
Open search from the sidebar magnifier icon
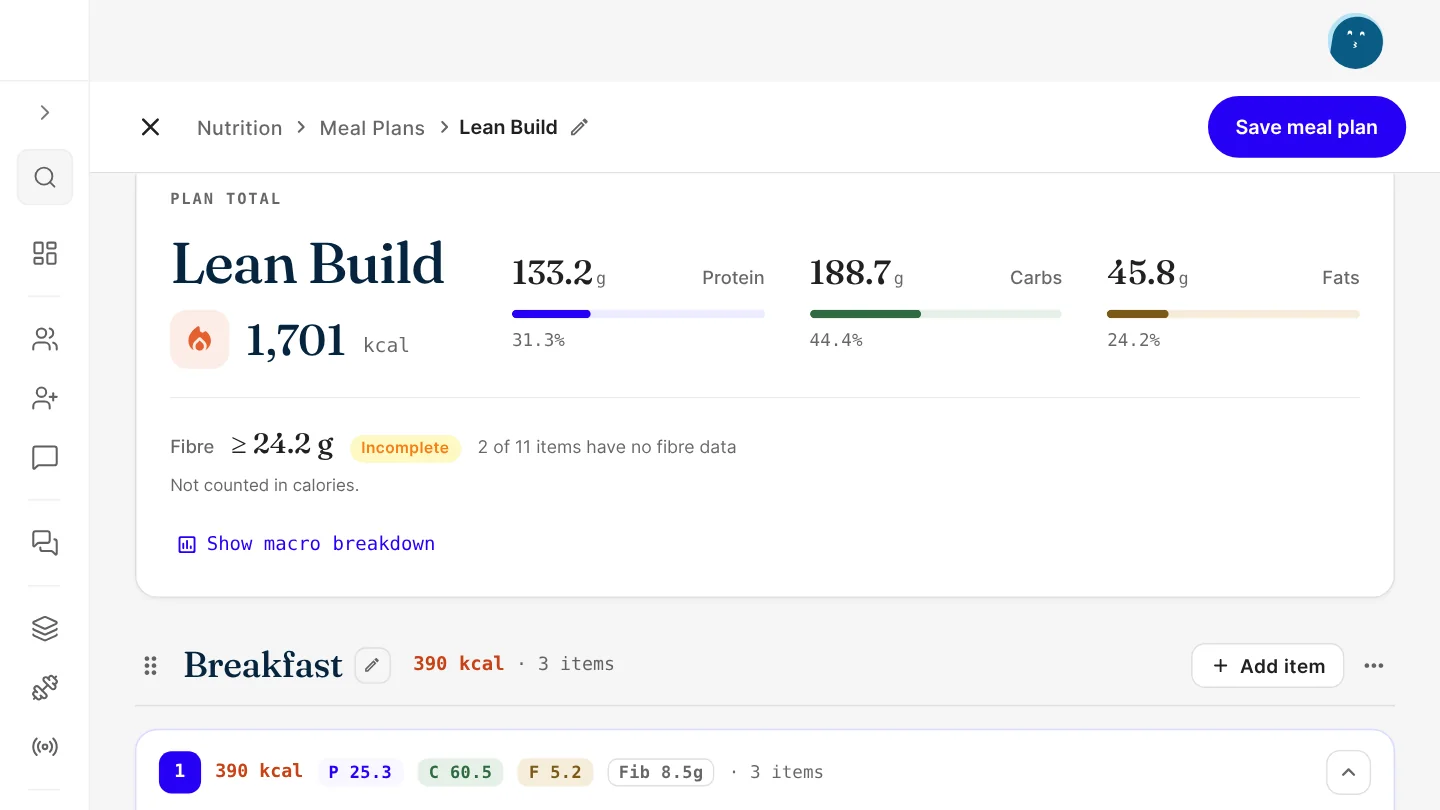pyautogui.click(x=45, y=177)
